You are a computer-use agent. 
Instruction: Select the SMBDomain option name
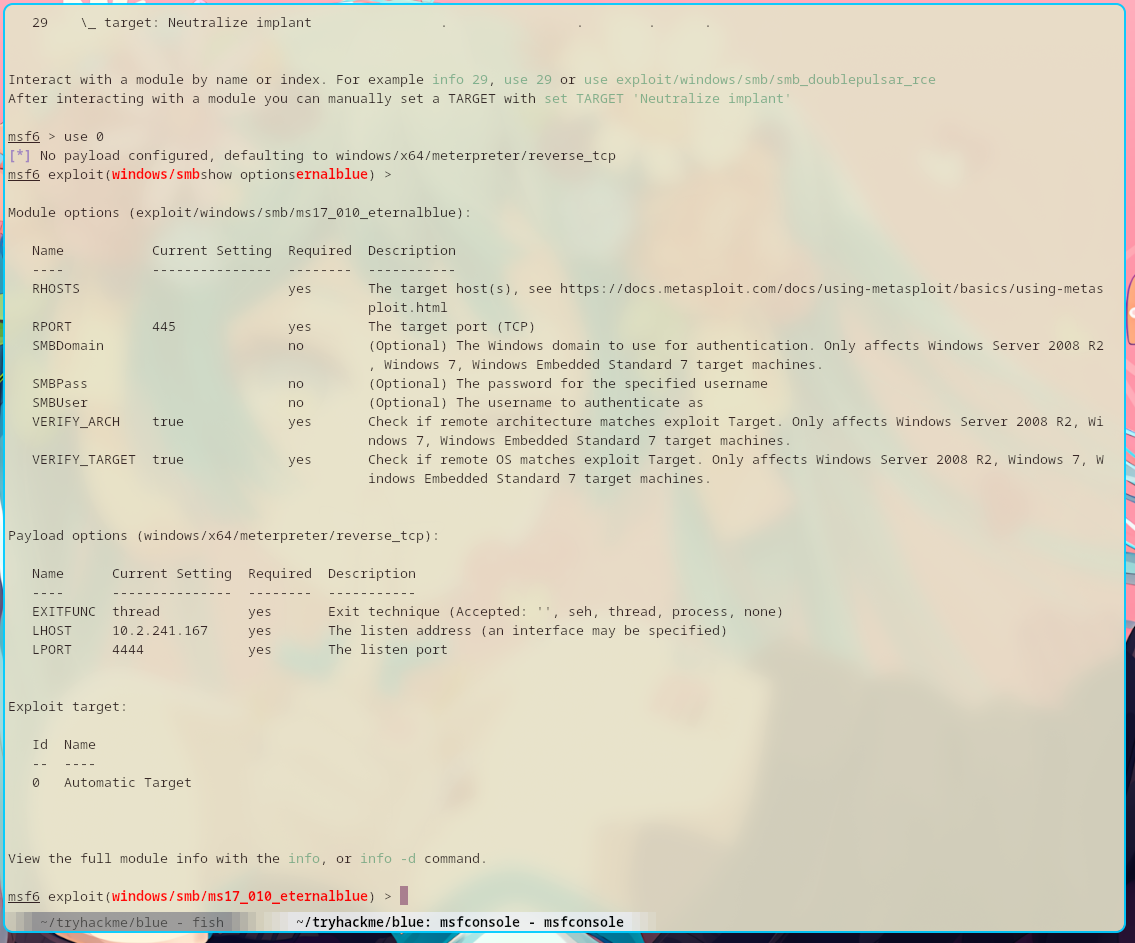[68, 346]
